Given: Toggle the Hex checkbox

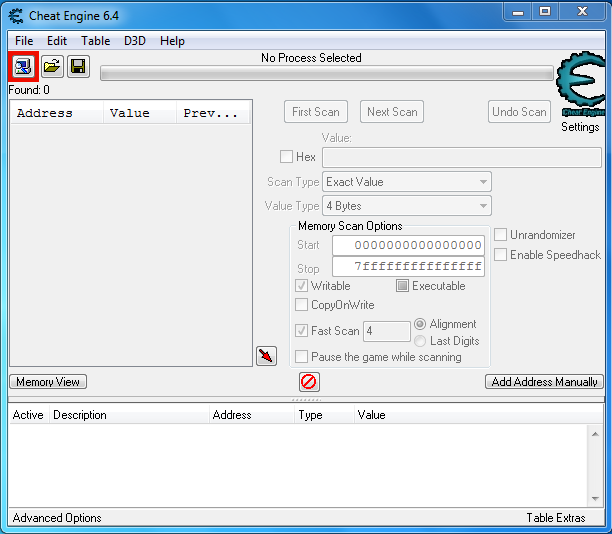Looking at the screenshot, I should (x=287, y=157).
